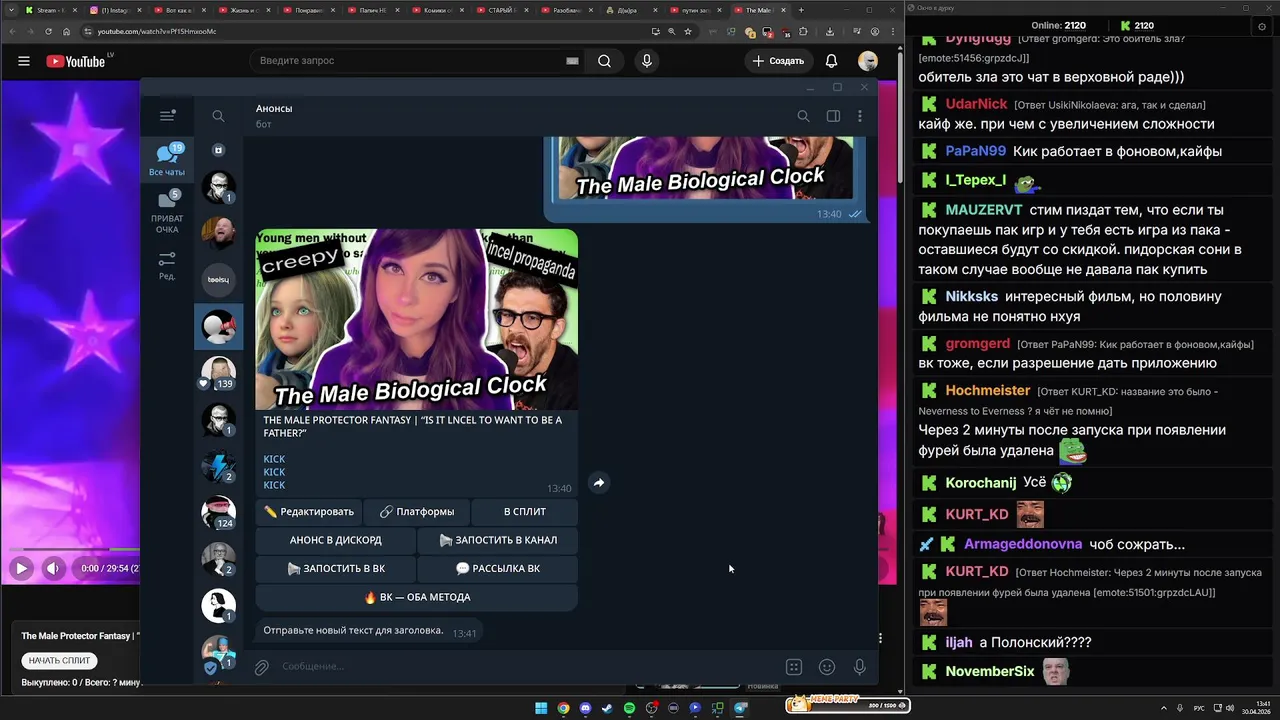Open Spotify from the taskbar

[629, 708]
